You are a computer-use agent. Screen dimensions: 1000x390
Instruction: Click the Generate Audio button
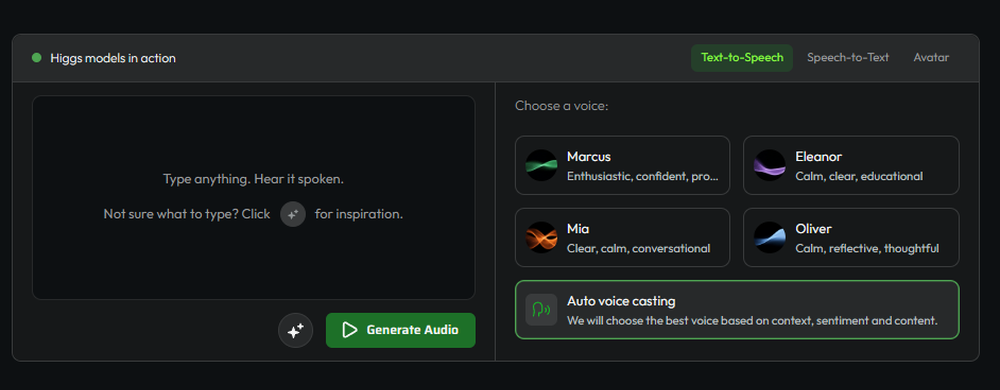click(401, 330)
